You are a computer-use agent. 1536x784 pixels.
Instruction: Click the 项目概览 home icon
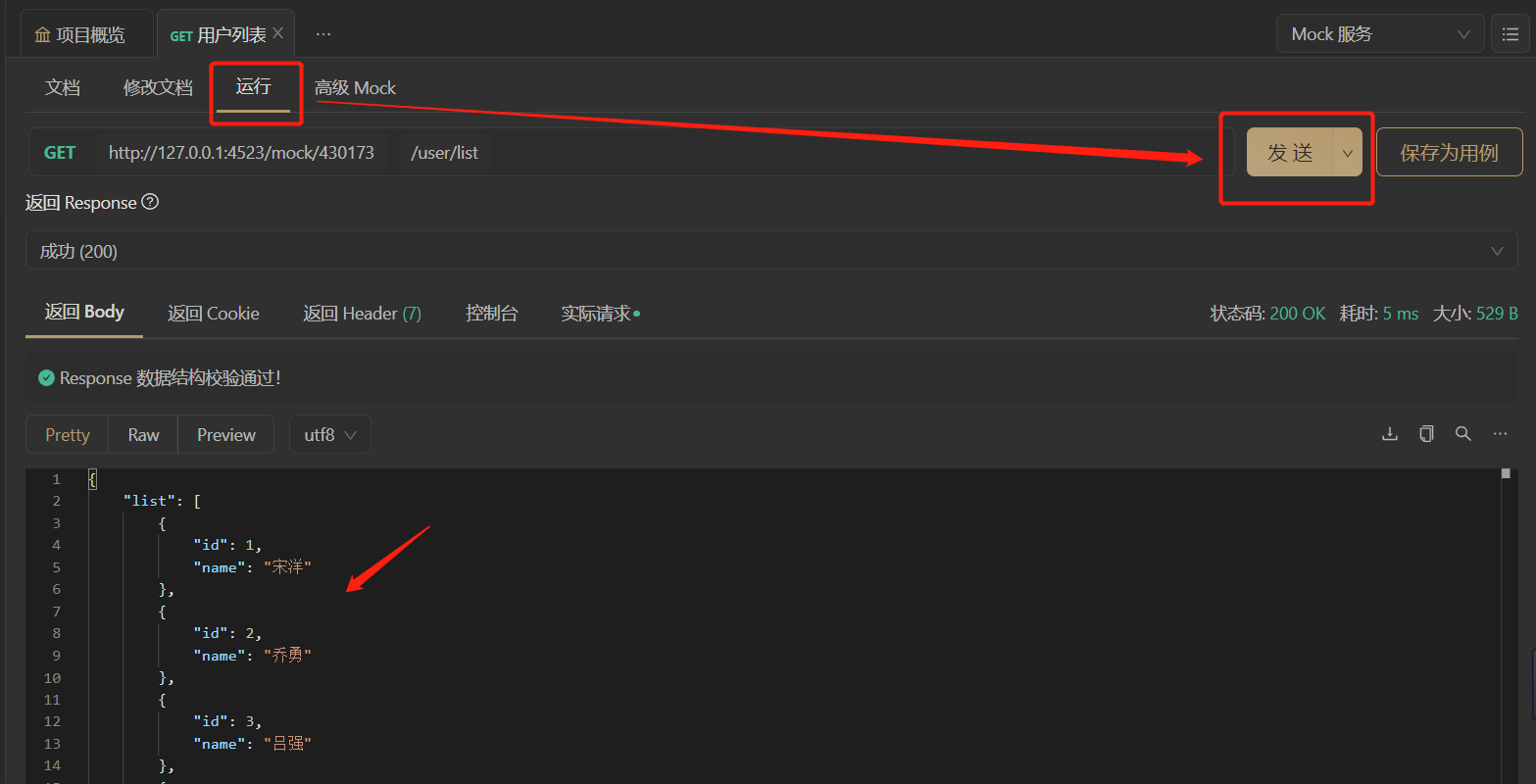click(43, 33)
